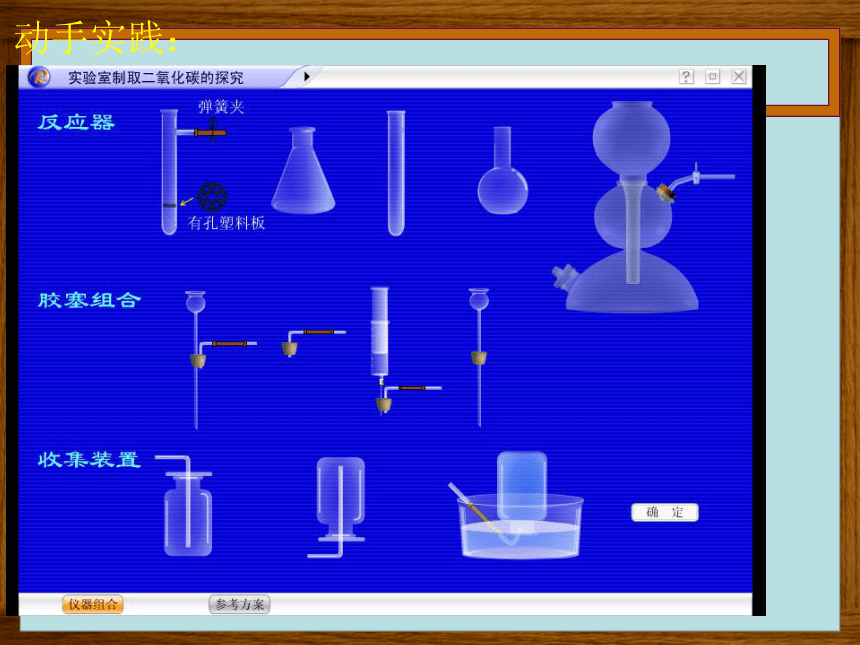Click the perforated plastic plate disc

click(212, 196)
